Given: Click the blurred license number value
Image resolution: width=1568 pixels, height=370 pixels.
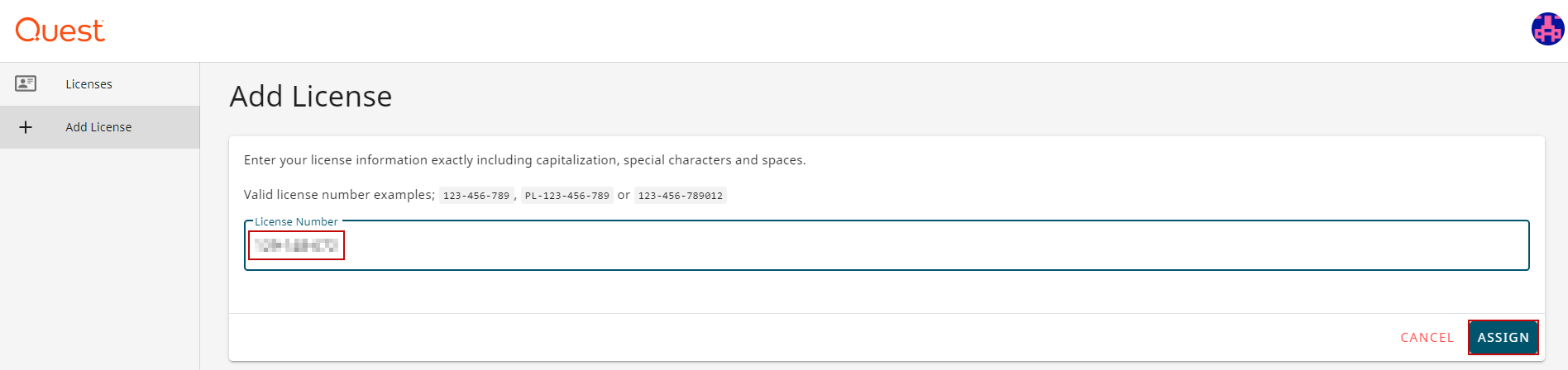Looking at the screenshot, I should (296, 245).
